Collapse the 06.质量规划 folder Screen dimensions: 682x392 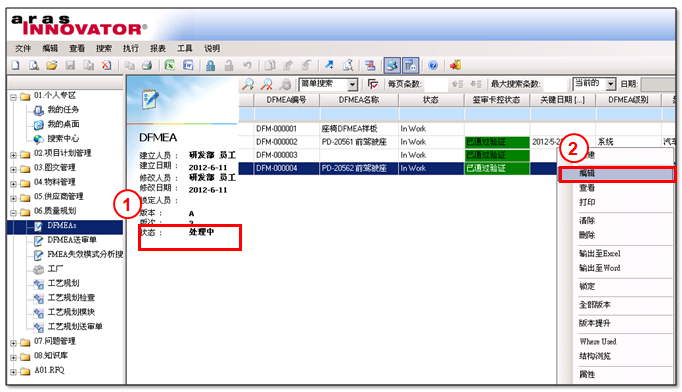click(x=13, y=213)
